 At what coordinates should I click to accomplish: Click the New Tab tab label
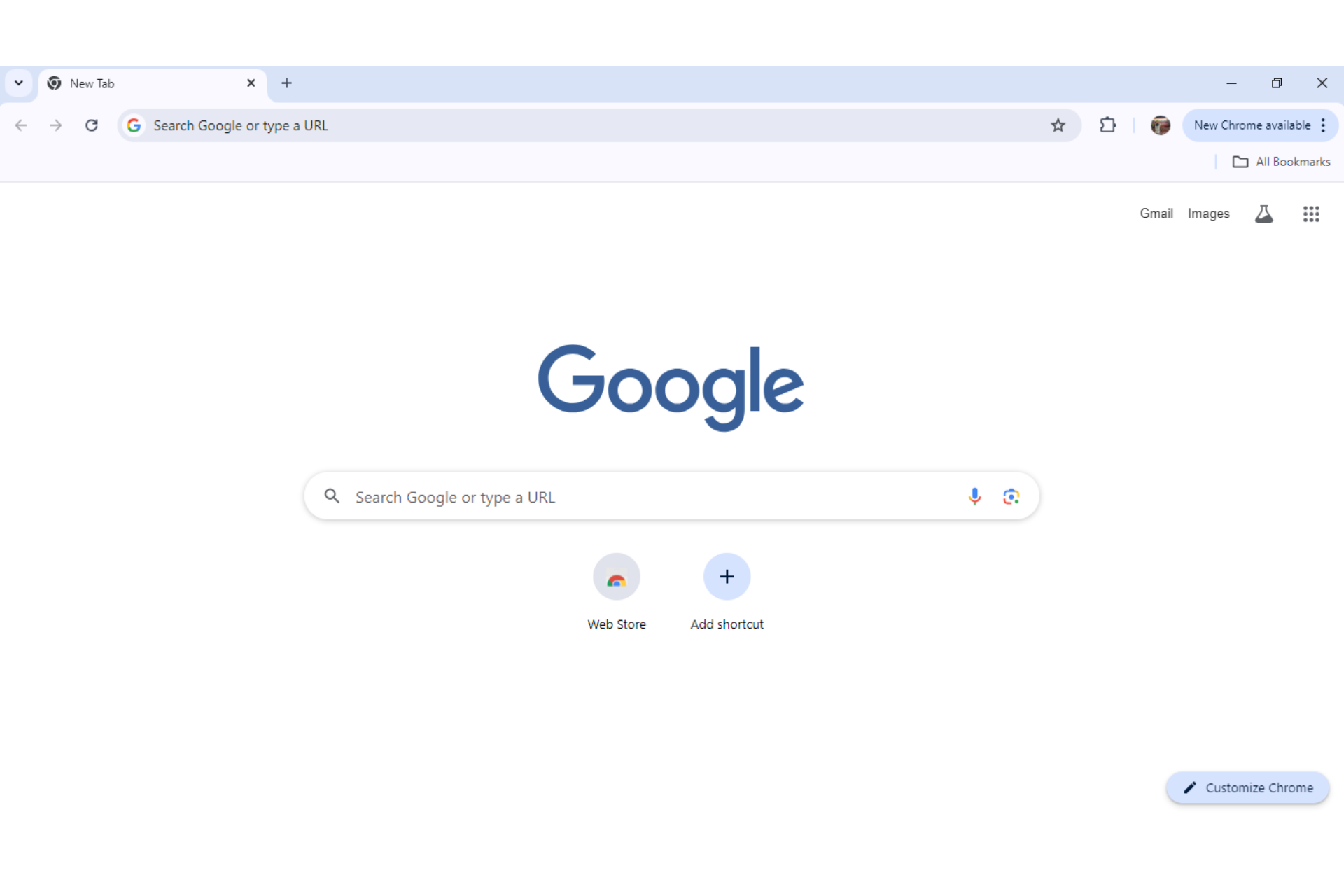(91, 83)
